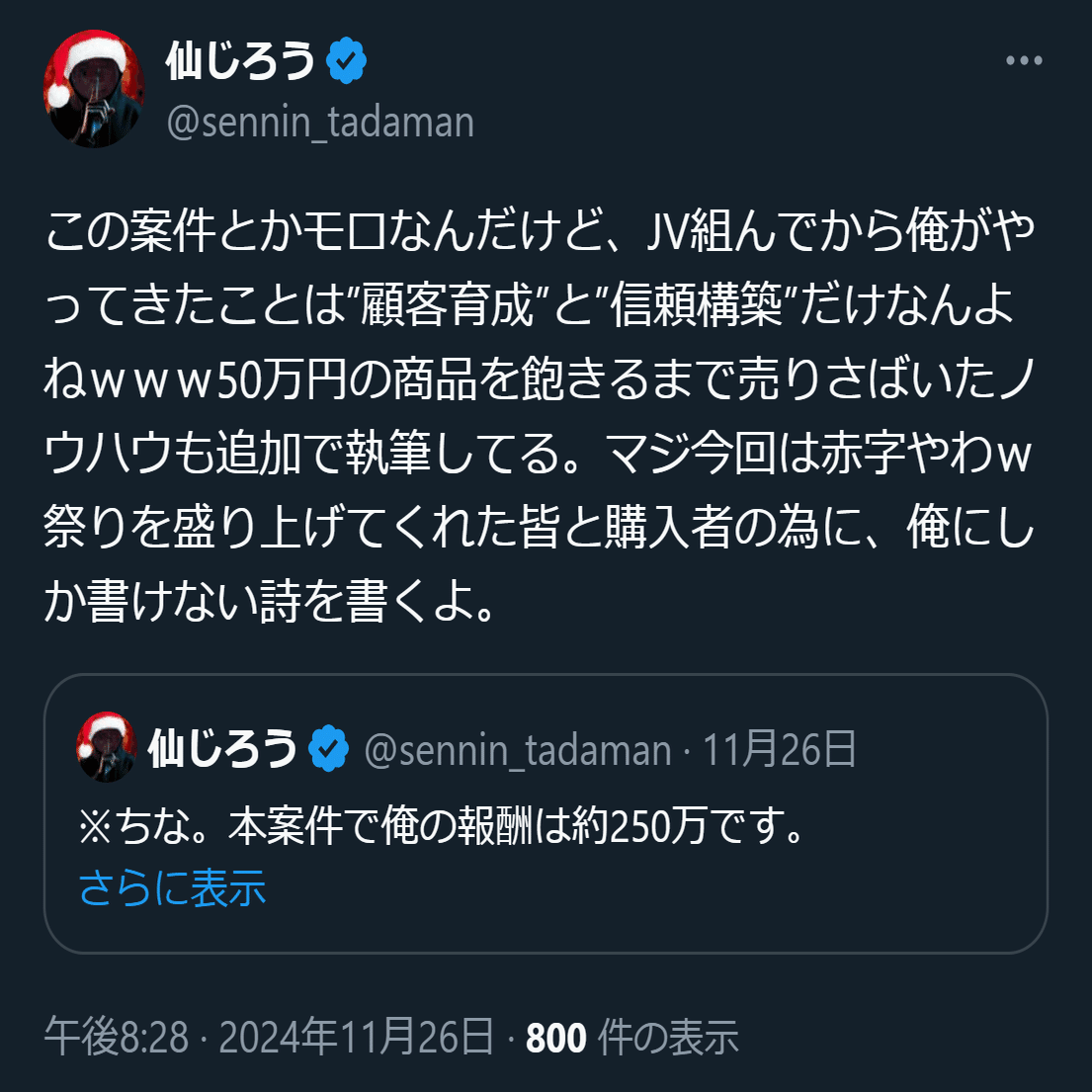Click the 800 view count number
Image resolution: width=1092 pixels, height=1092 pixels.
click(x=555, y=1037)
